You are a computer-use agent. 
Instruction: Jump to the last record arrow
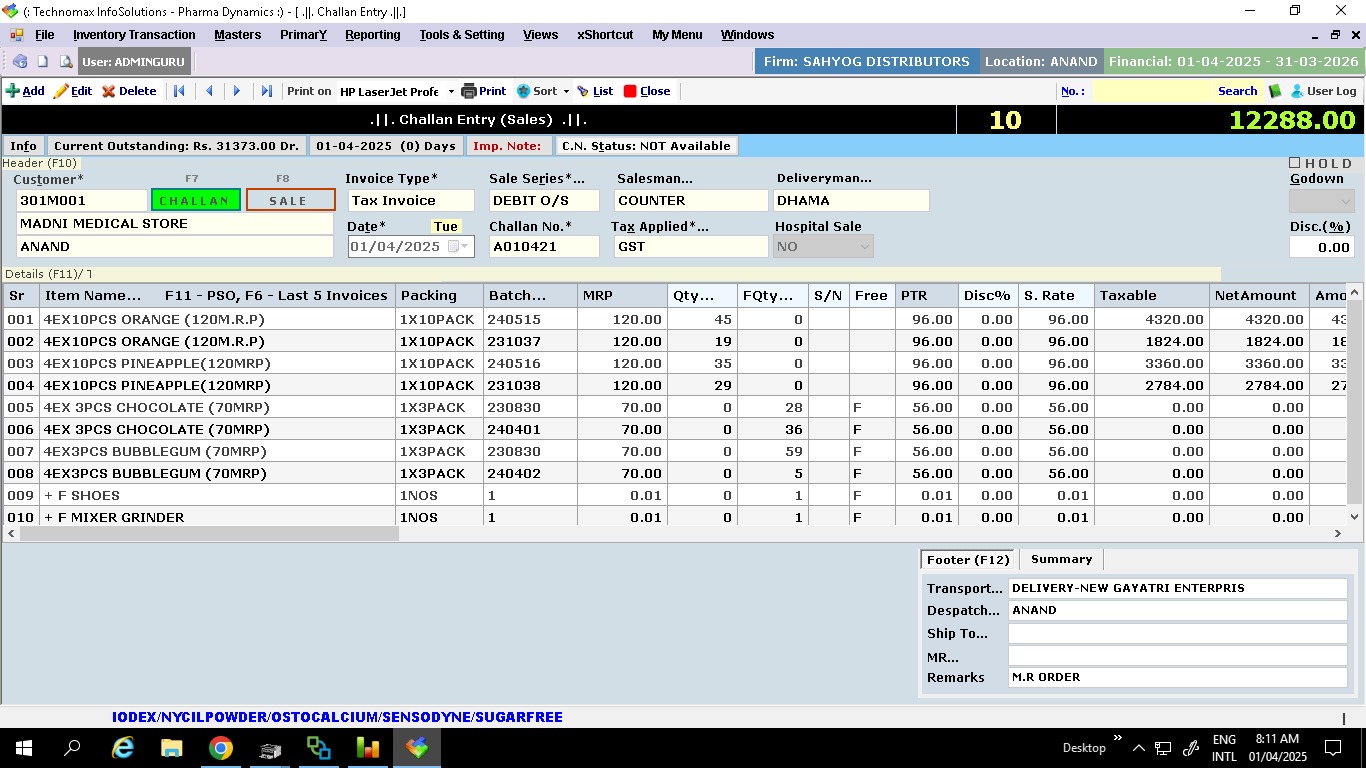266,91
